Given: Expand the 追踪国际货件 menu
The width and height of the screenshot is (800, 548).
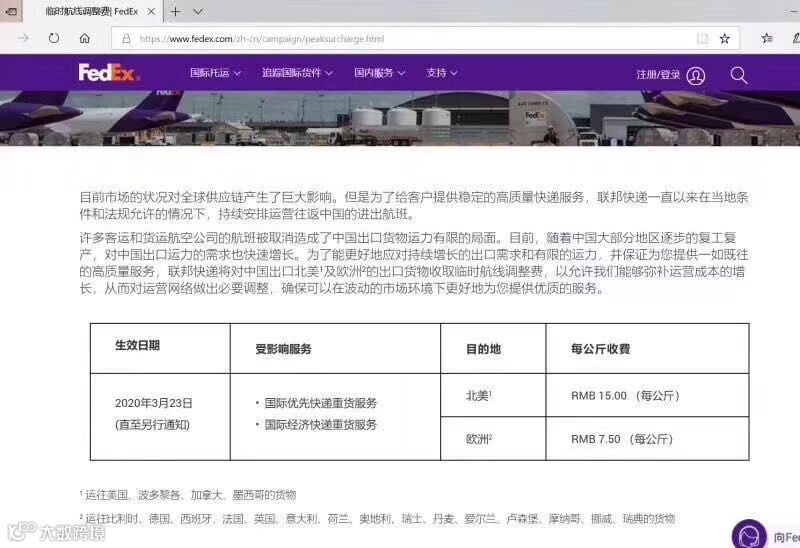Looking at the screenshot, I should point(297,73).
